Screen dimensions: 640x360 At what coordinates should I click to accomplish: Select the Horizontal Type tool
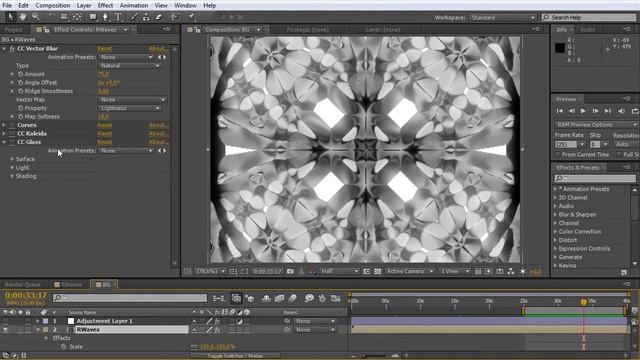click(118, 17)
